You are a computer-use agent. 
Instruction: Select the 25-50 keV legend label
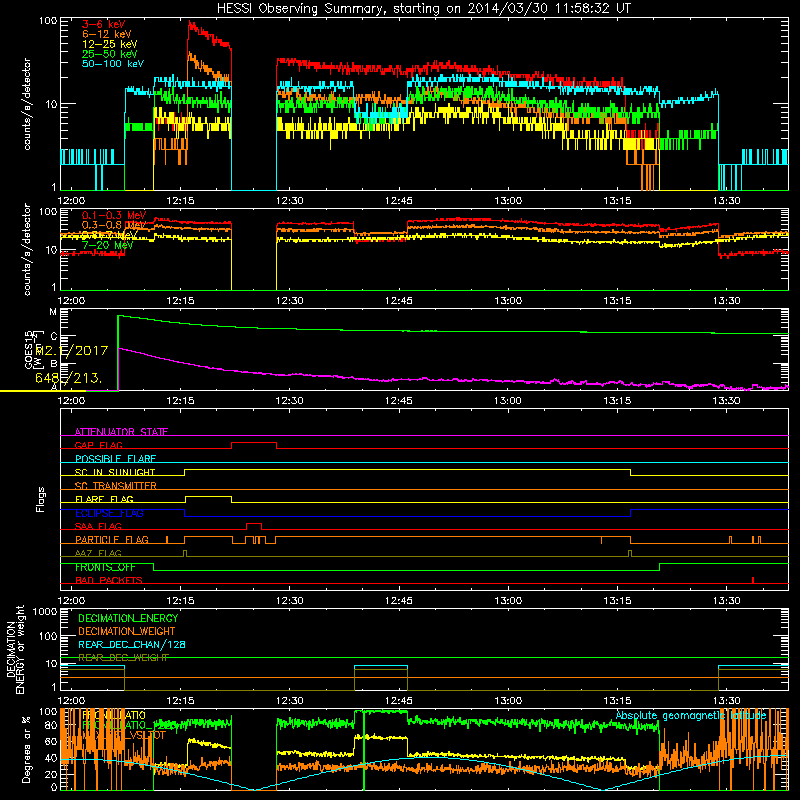tap(109, 54)
